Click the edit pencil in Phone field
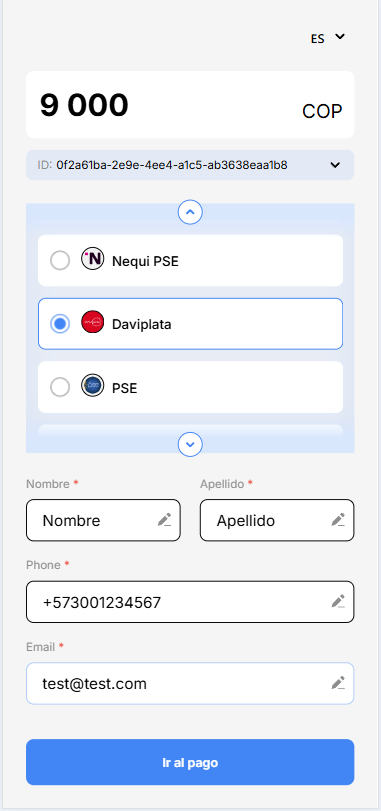 tap(338, 602)
